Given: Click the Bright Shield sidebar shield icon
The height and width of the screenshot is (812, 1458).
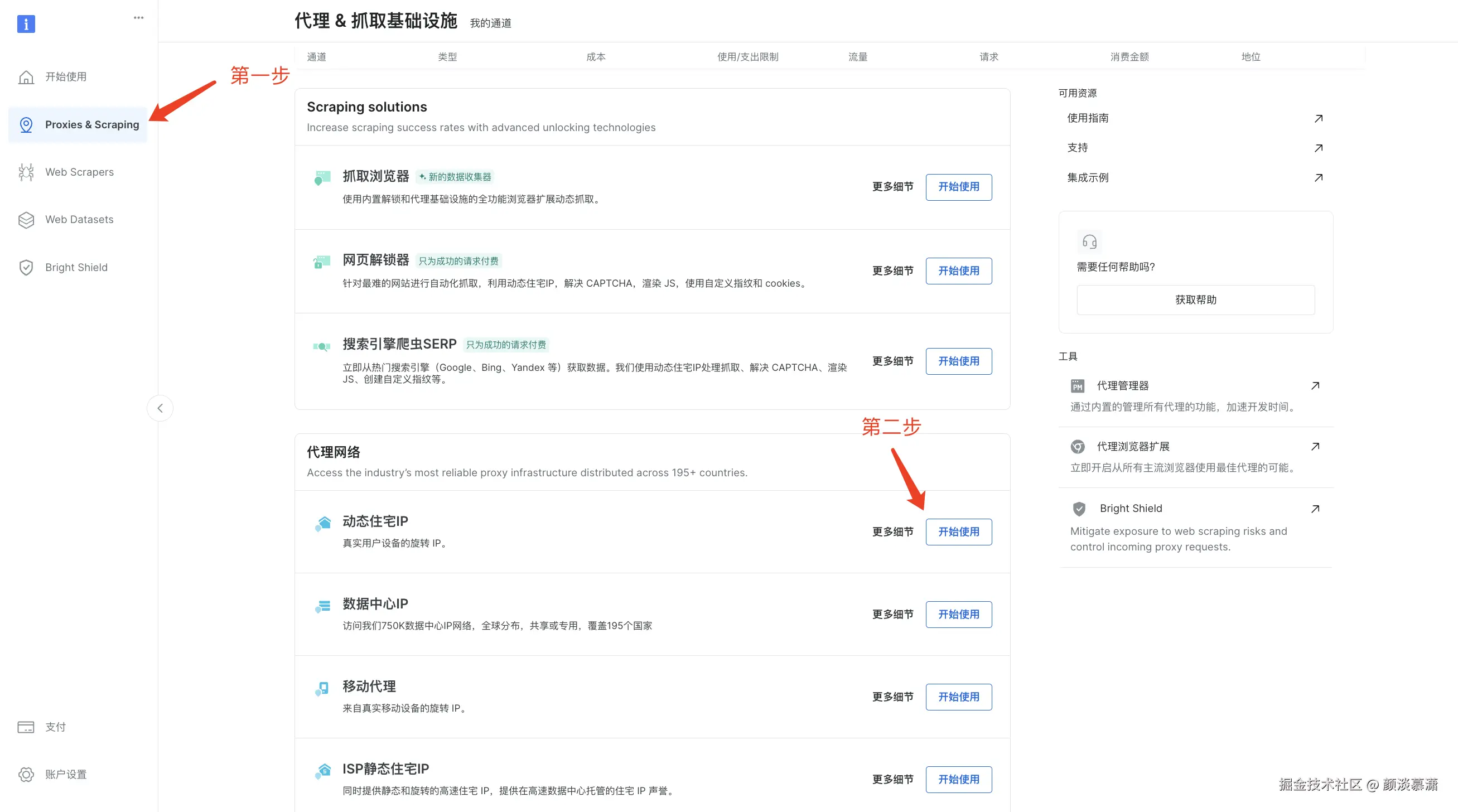Looking at the screenshot, I should click(26, 268).
